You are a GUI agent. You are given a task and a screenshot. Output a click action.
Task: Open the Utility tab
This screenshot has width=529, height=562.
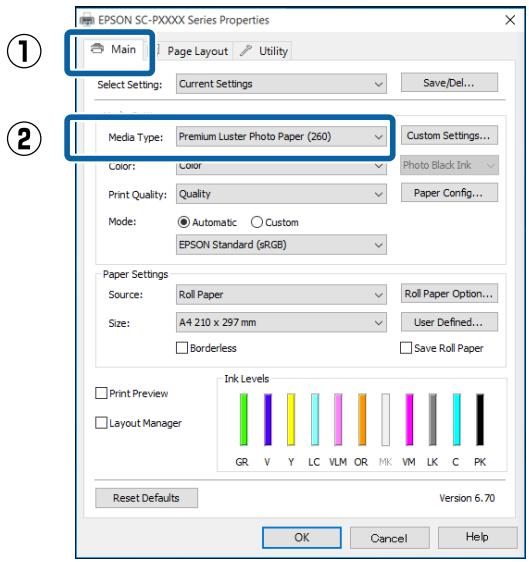click(x=263, y=51)
